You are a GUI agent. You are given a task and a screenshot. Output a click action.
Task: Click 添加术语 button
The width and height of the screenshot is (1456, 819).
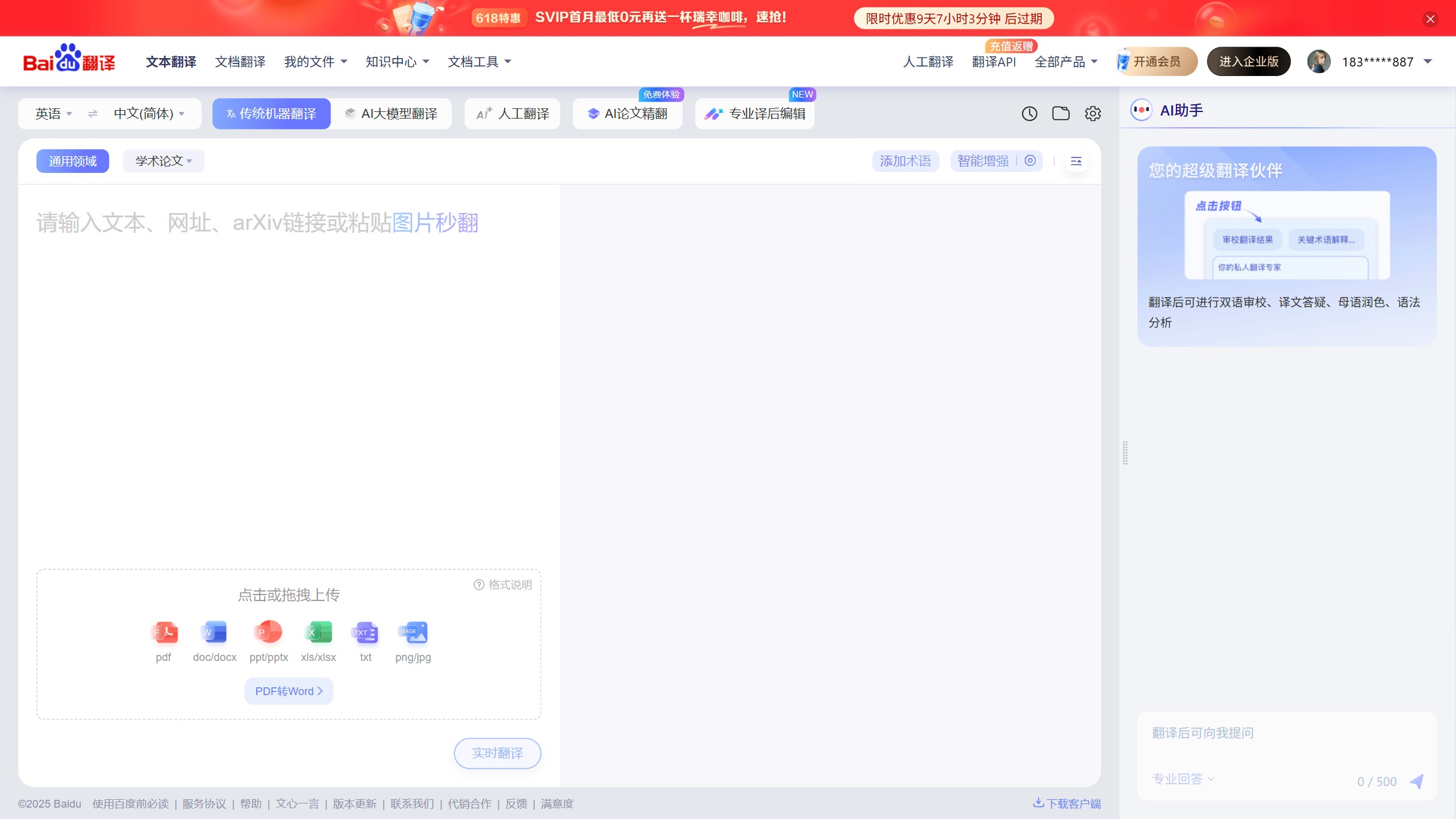click(x=905, y=161)
